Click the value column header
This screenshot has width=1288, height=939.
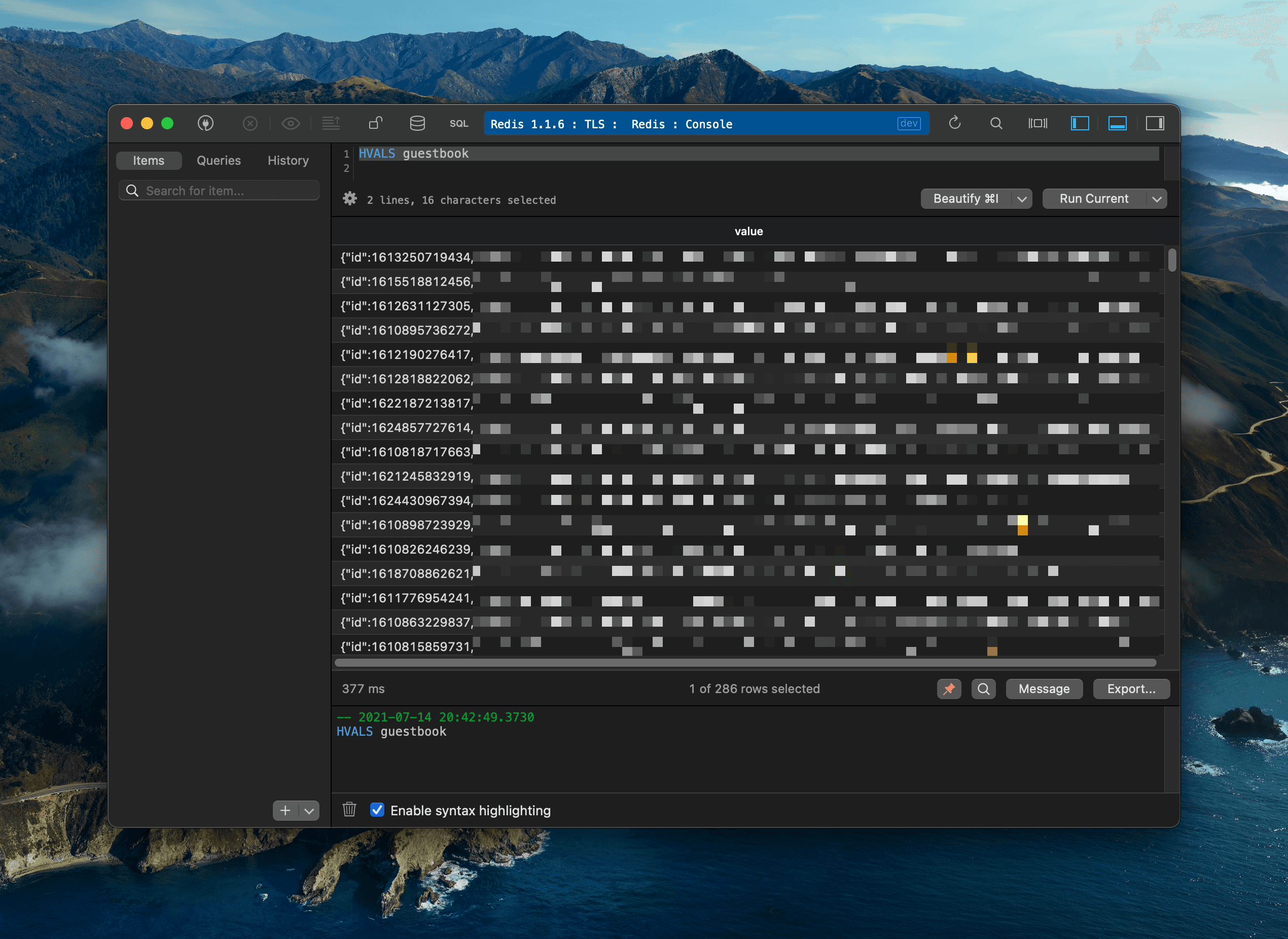[748, 231]
